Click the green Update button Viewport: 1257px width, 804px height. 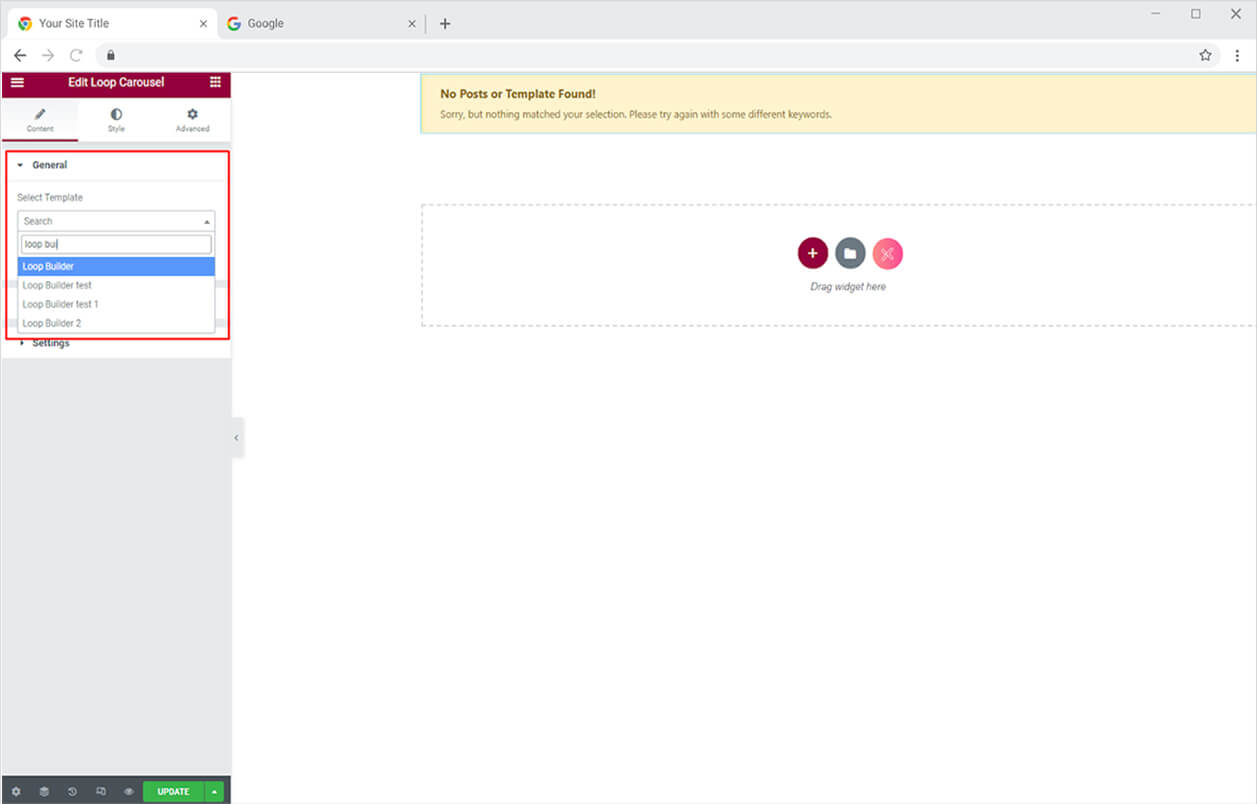coord(173,791)
